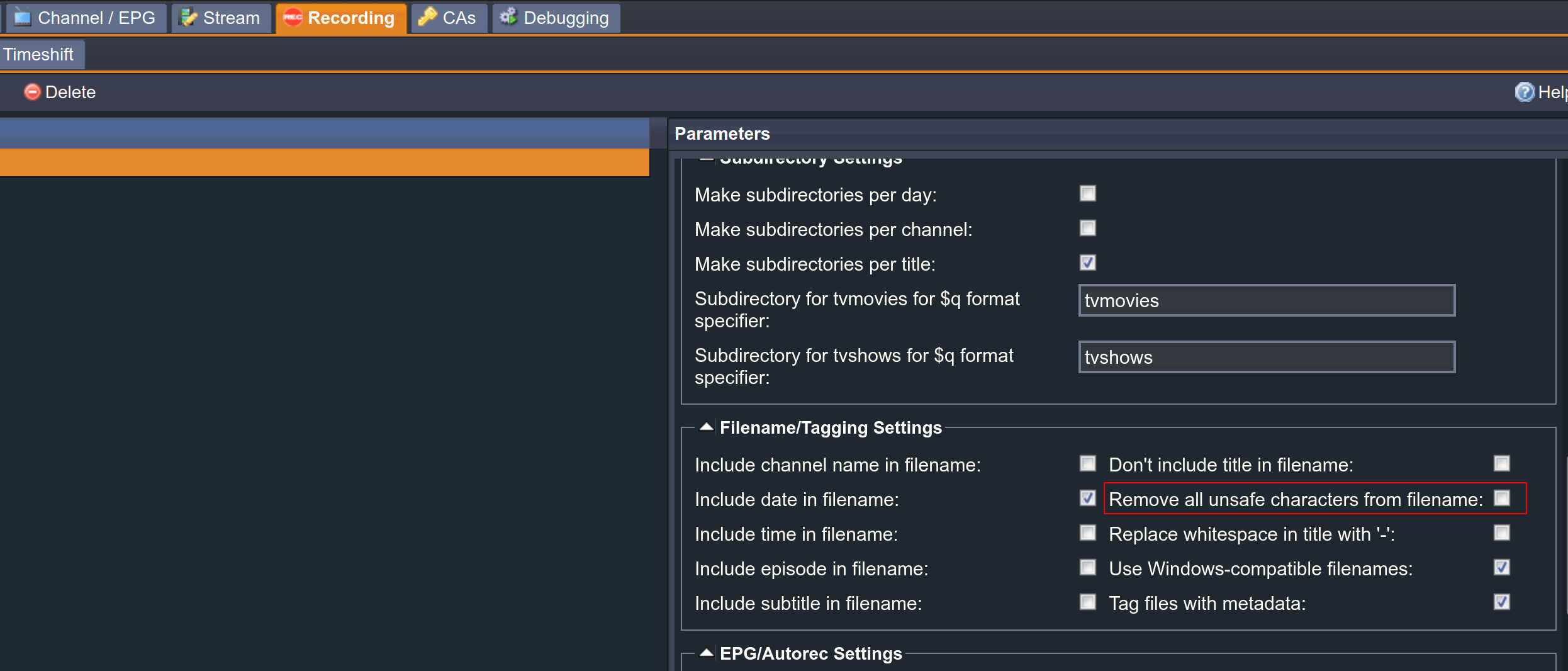Screen dimensions: 1568x671
Task: Collapse the EPG/Autorec Settings section
Action: (707, 653)
